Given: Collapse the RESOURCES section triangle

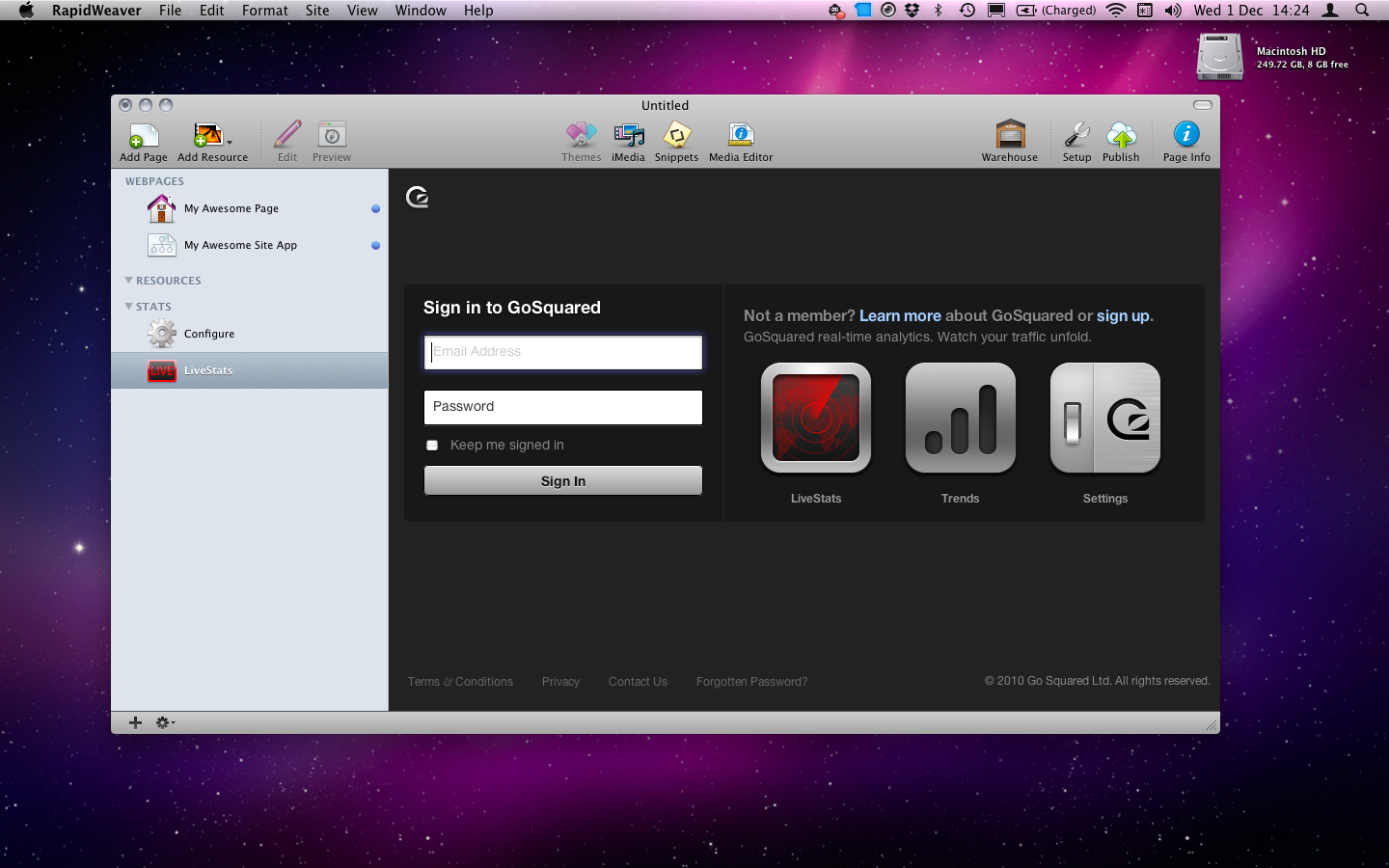Looking at the screenshot, I should pyautogui.click(x=128, y=281).
